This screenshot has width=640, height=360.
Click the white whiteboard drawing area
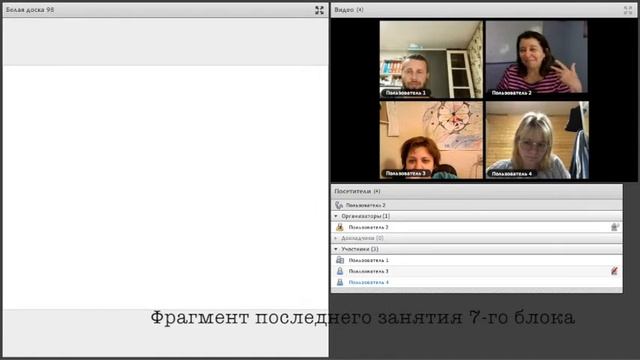(165, 187)
